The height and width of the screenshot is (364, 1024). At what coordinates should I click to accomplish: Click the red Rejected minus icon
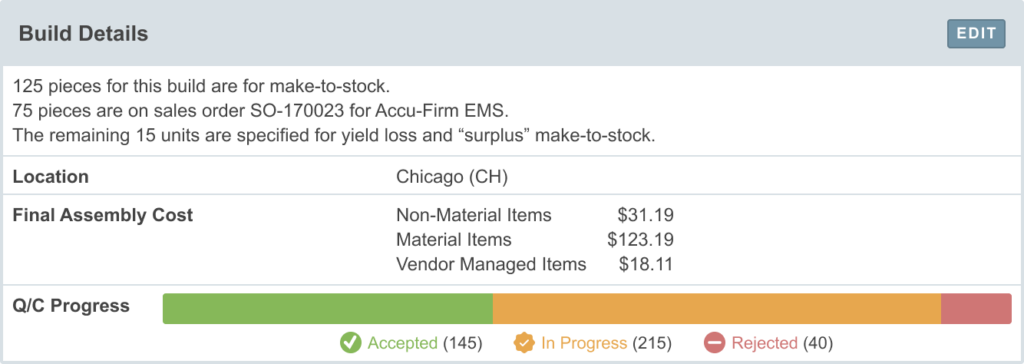714,342
